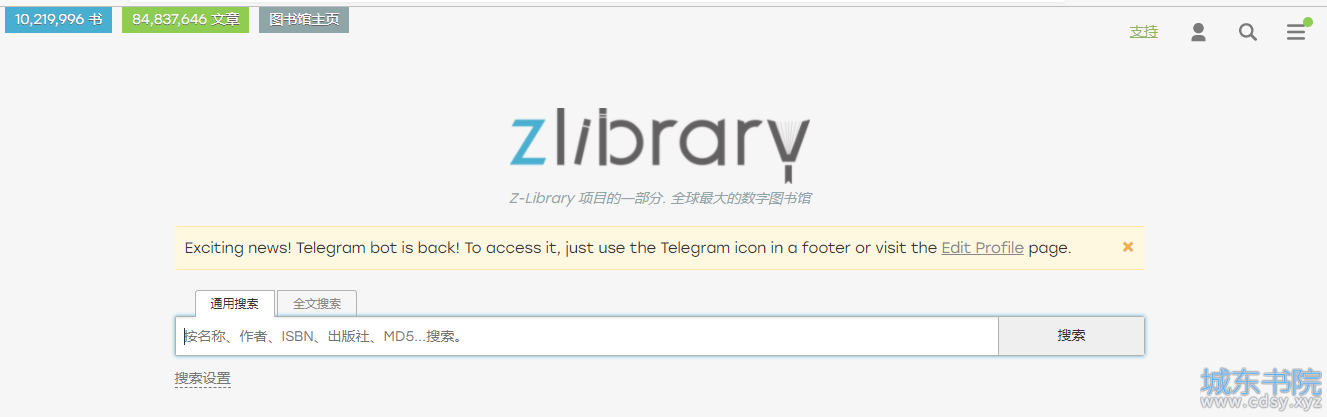
Task: Click the Exciting news Telegram banner text
Action: (x=628, y=248)
